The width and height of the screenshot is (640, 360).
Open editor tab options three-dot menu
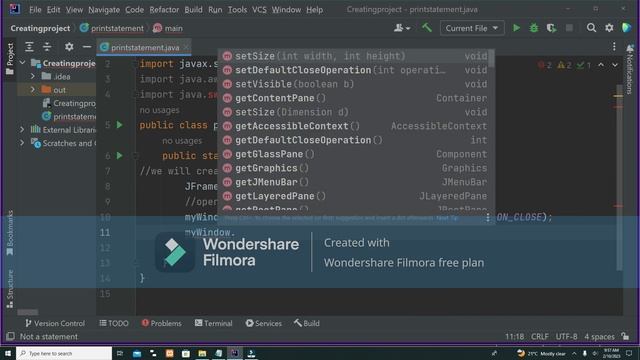tap(614, 47)
